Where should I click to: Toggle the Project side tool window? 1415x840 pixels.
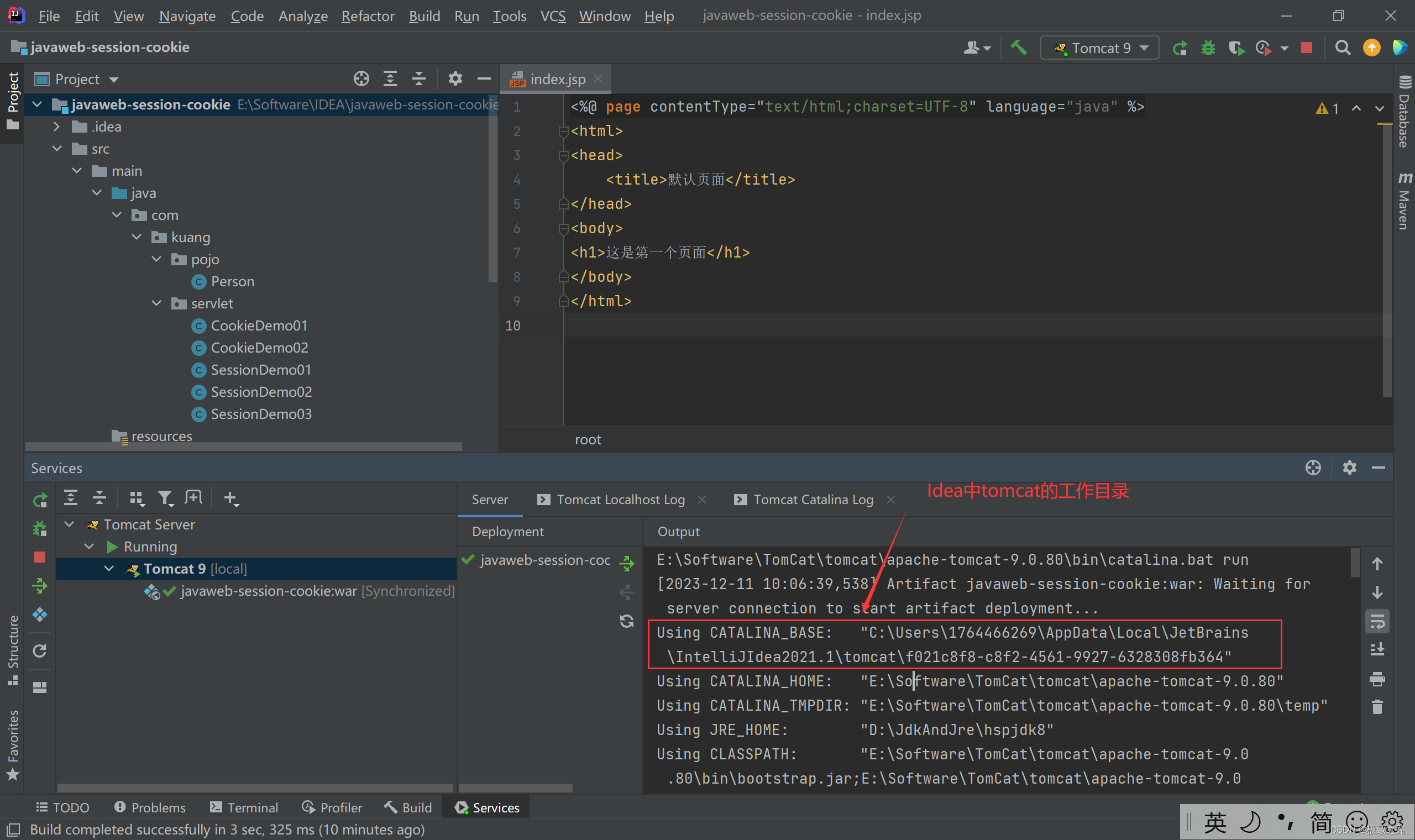(13, 102)
